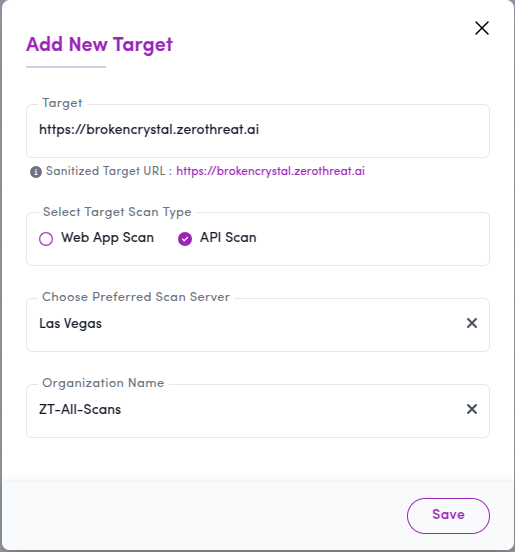Click the Add New Target heading

(99, 45)
